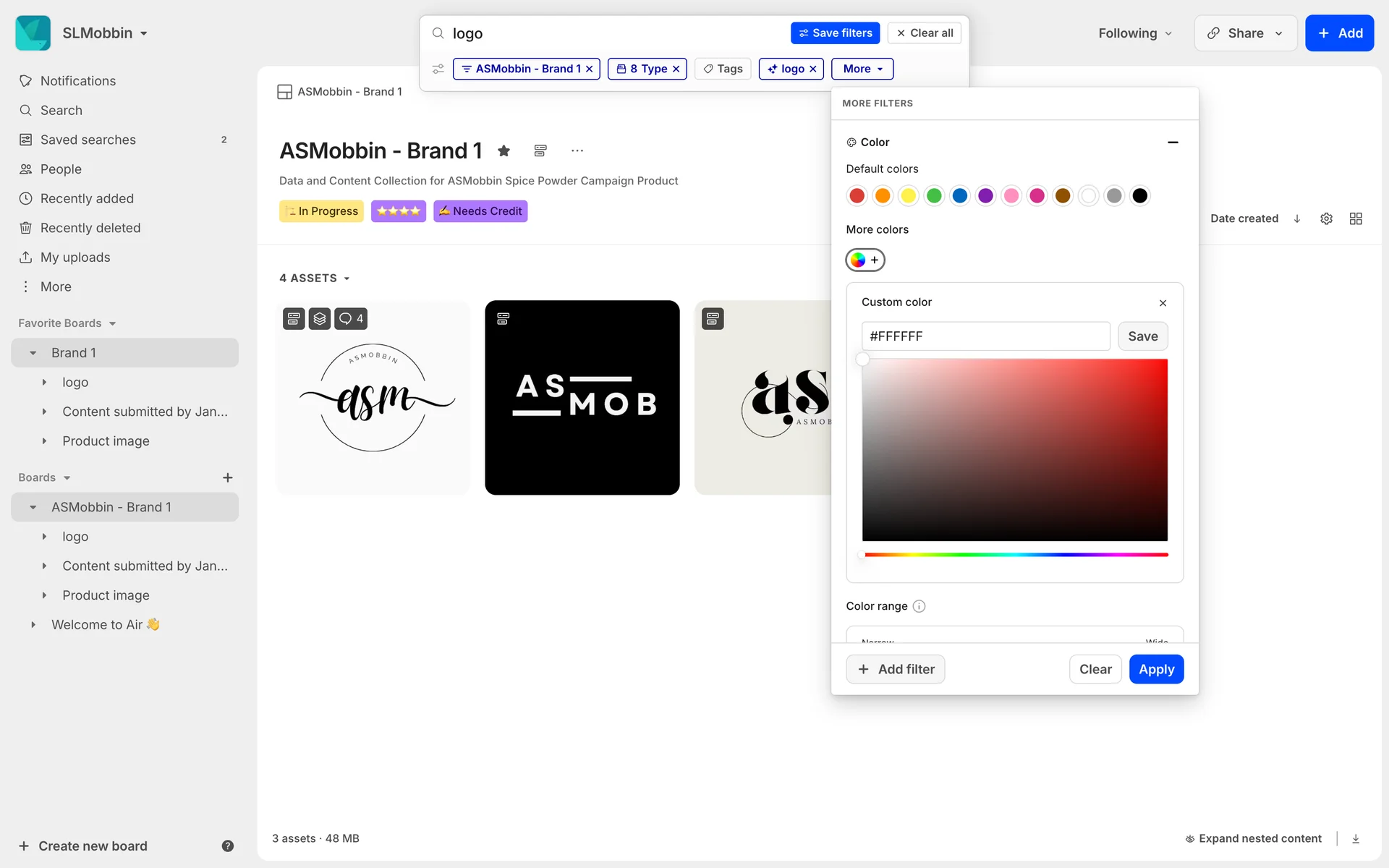This screenshot has width=1389, height=868.
Task: Click the star favorite icon beside board title
Action: (504, 150)
